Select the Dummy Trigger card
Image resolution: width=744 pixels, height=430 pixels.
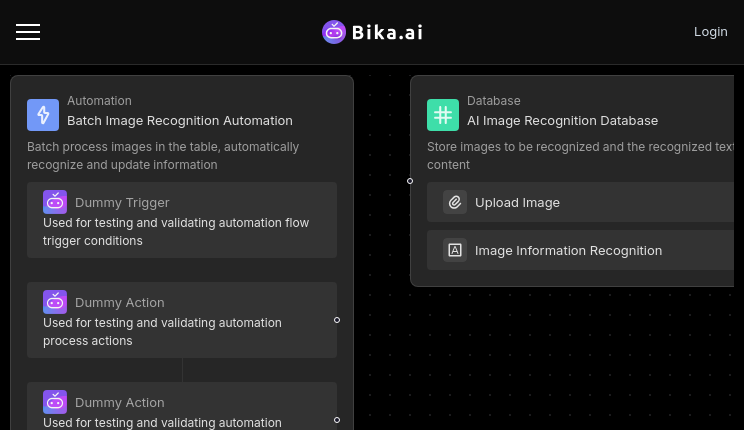pos(182,220)
